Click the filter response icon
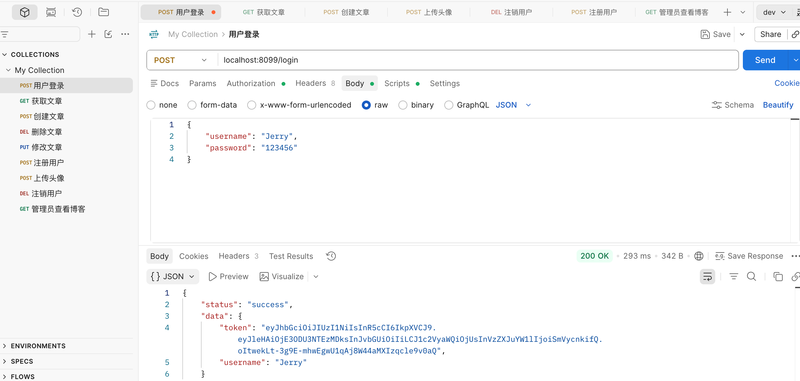The image size is (800, 381). (x=734, y=276)
